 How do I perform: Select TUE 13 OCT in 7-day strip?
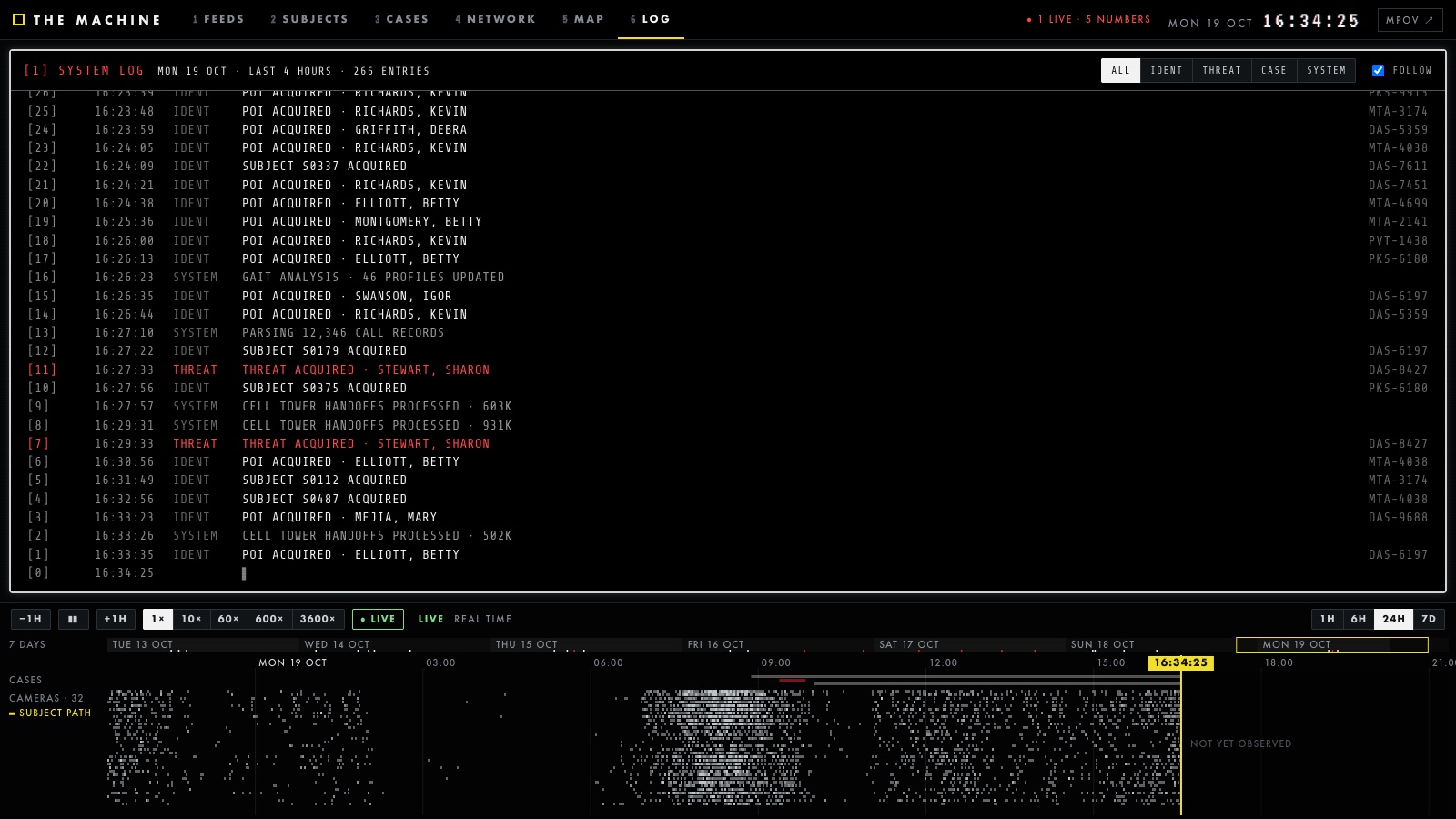click(x=143, y=644)
